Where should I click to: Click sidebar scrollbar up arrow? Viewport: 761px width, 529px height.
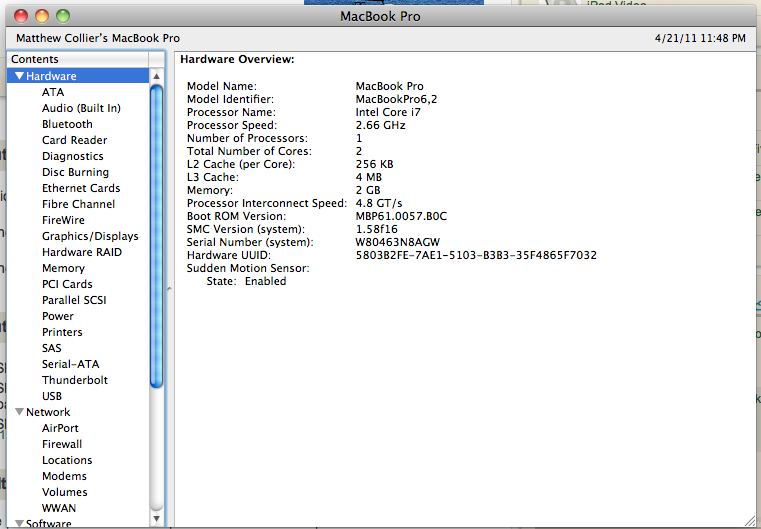click(156, 76)
